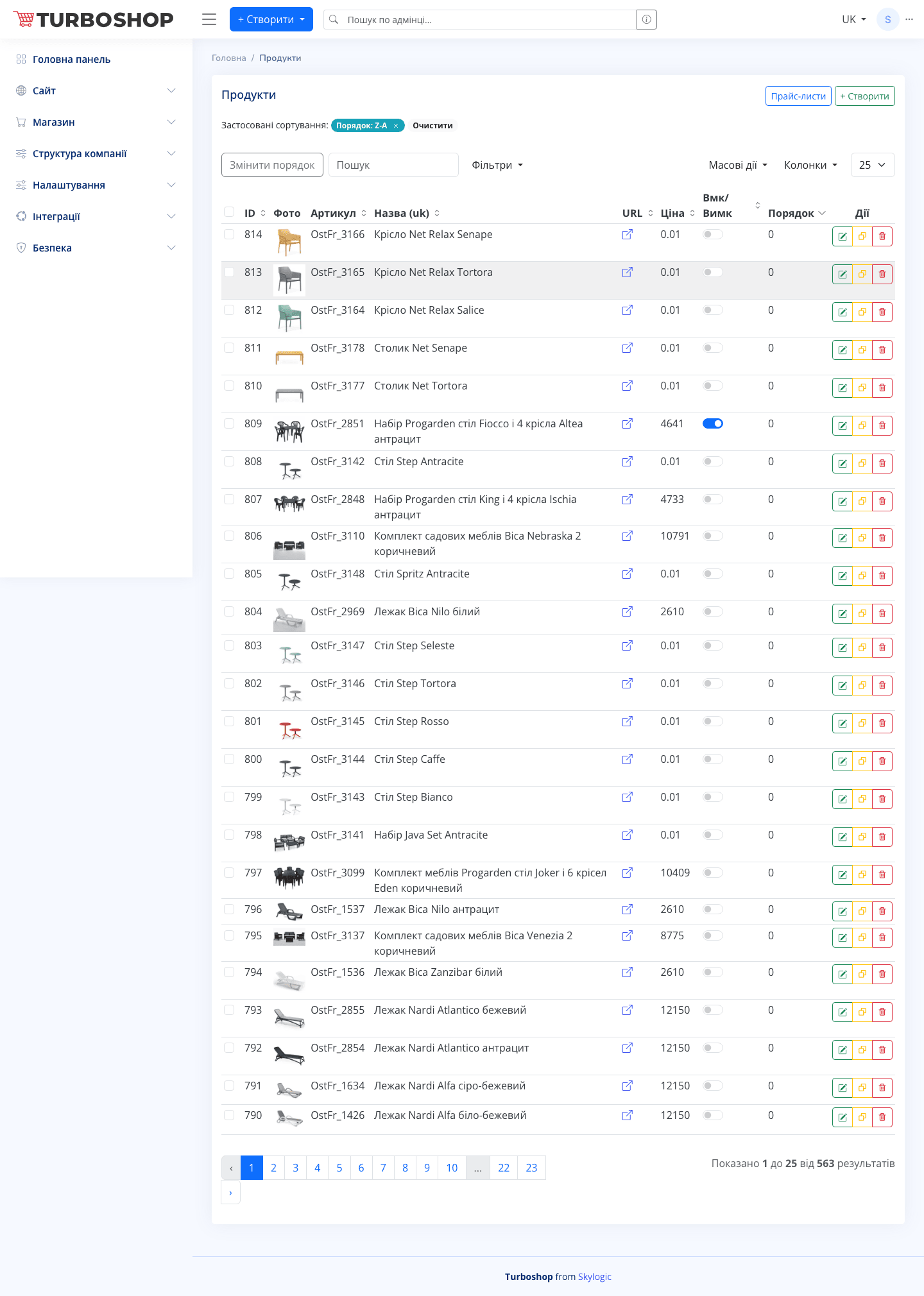This screenshot has height=1296, width=924.
Task: Open the Фільтри dropdown
Action: [x=497, y=165]
